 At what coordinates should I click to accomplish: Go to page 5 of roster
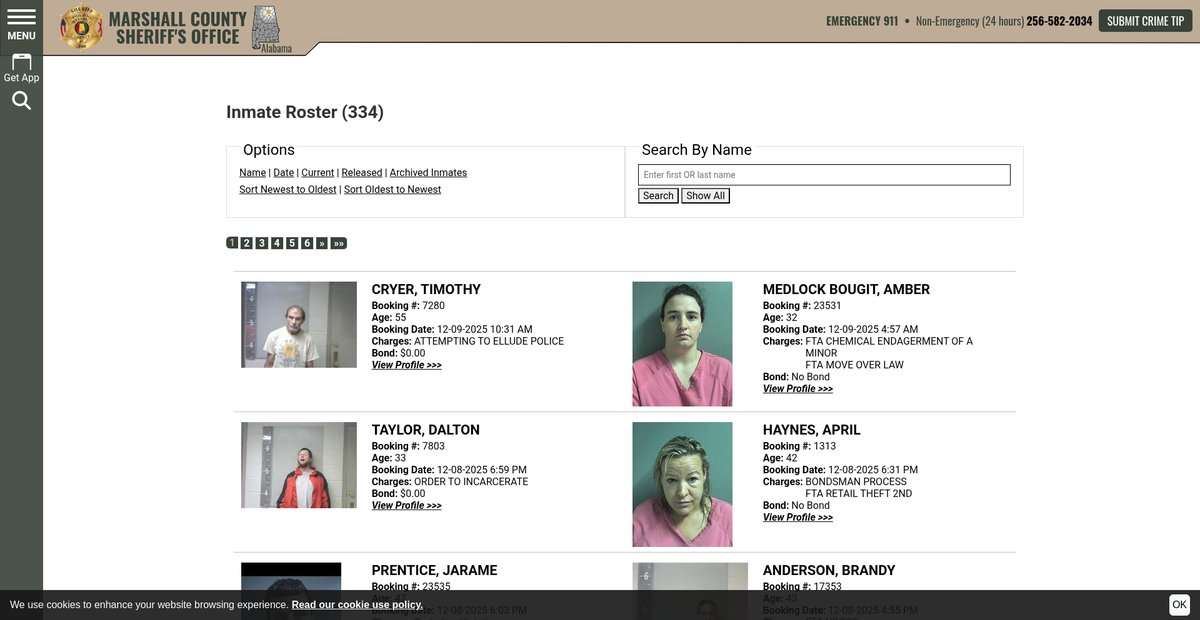coord(292,243)
